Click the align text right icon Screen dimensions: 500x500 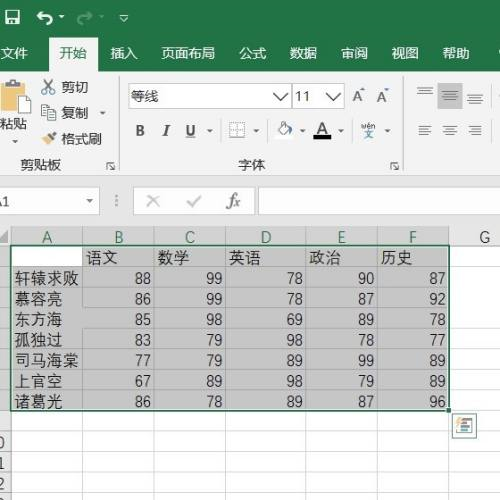(x=475, y=130)
